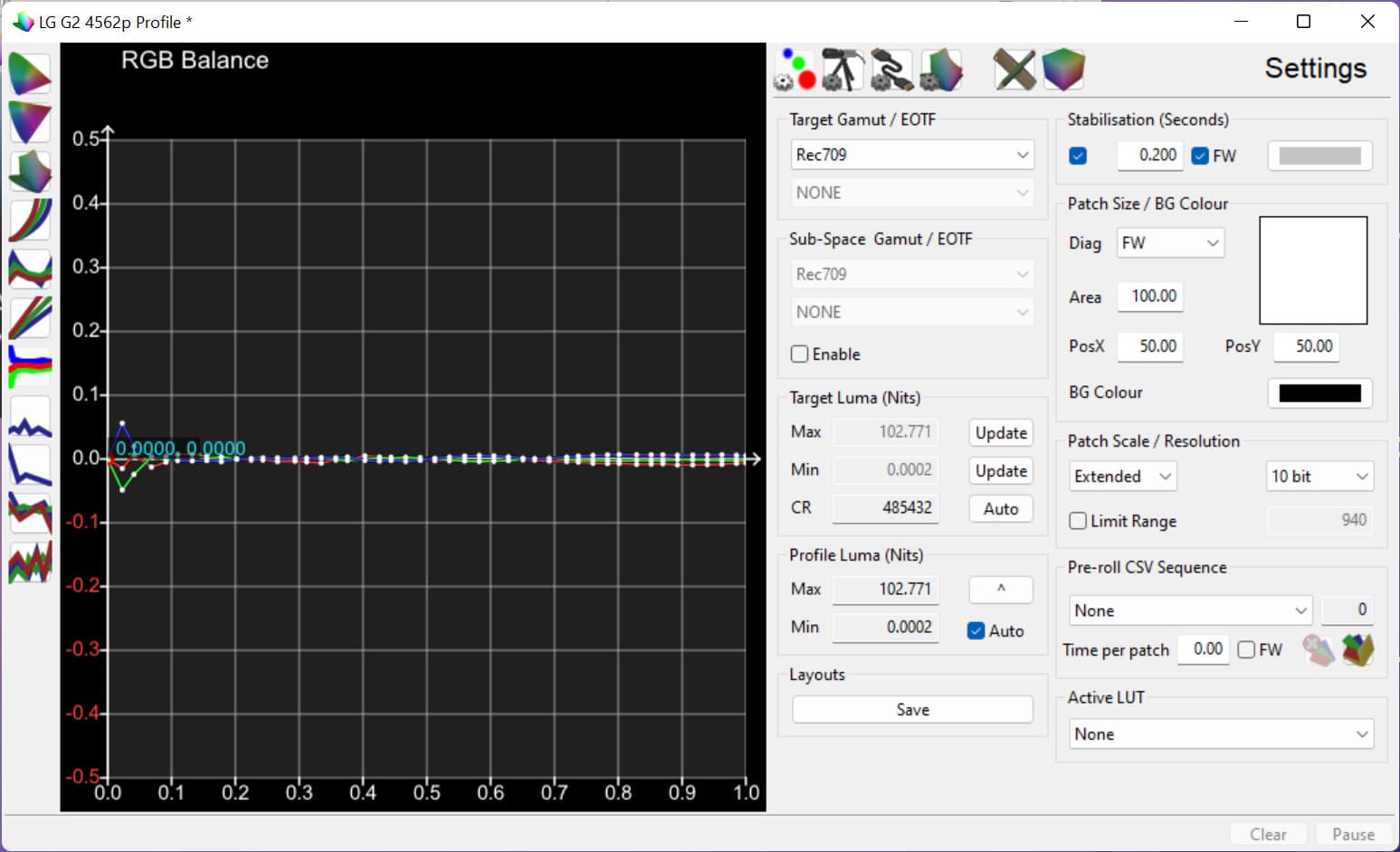Click the app logo in title bar
The width and height of the screenshot is (1400, 852).
tap(23, 22)
